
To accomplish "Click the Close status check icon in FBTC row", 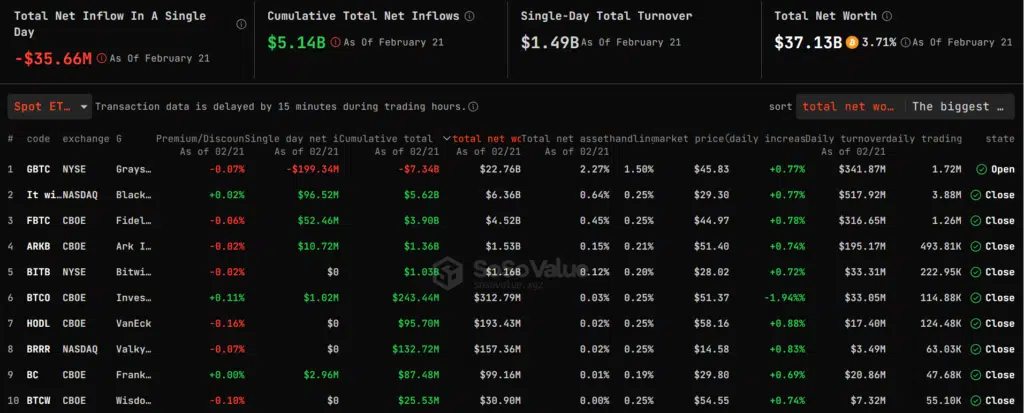I will click(x=976, y=221).
